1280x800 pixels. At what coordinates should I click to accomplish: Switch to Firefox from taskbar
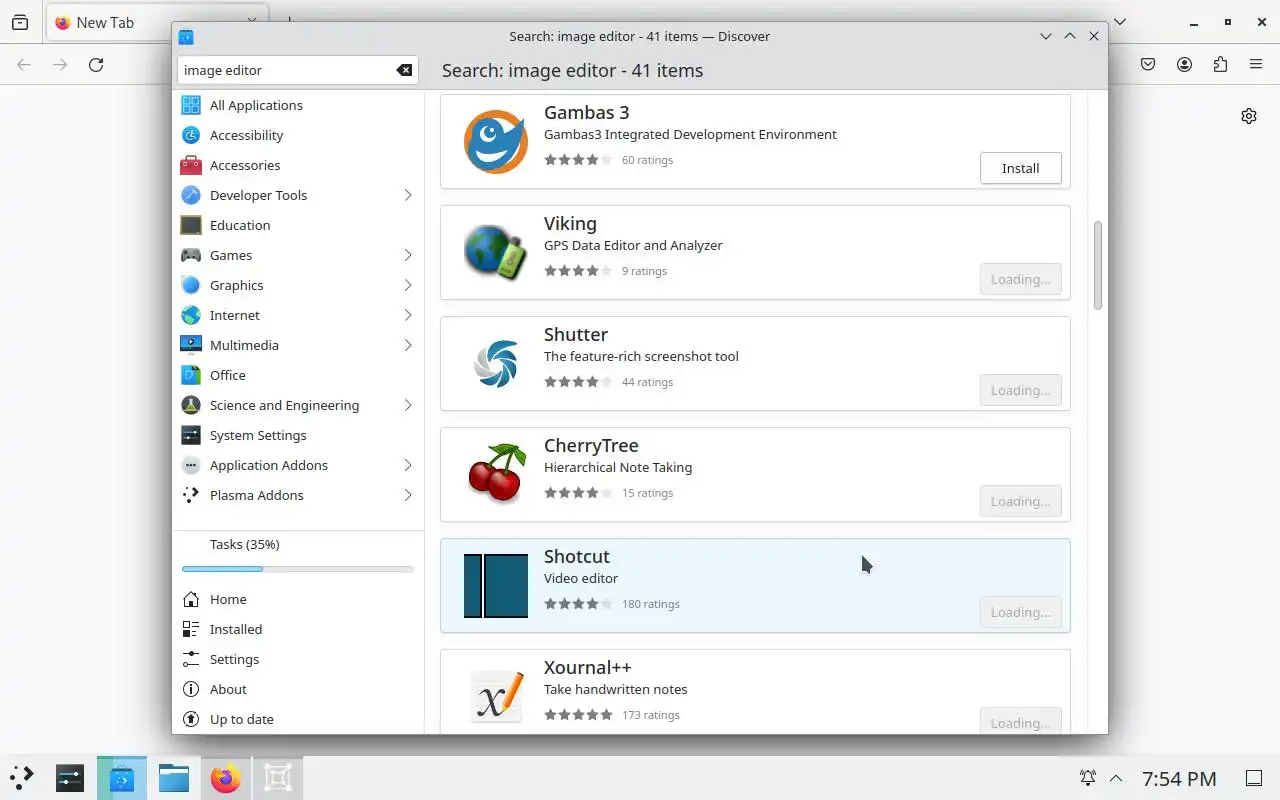(x=226, y=778)
